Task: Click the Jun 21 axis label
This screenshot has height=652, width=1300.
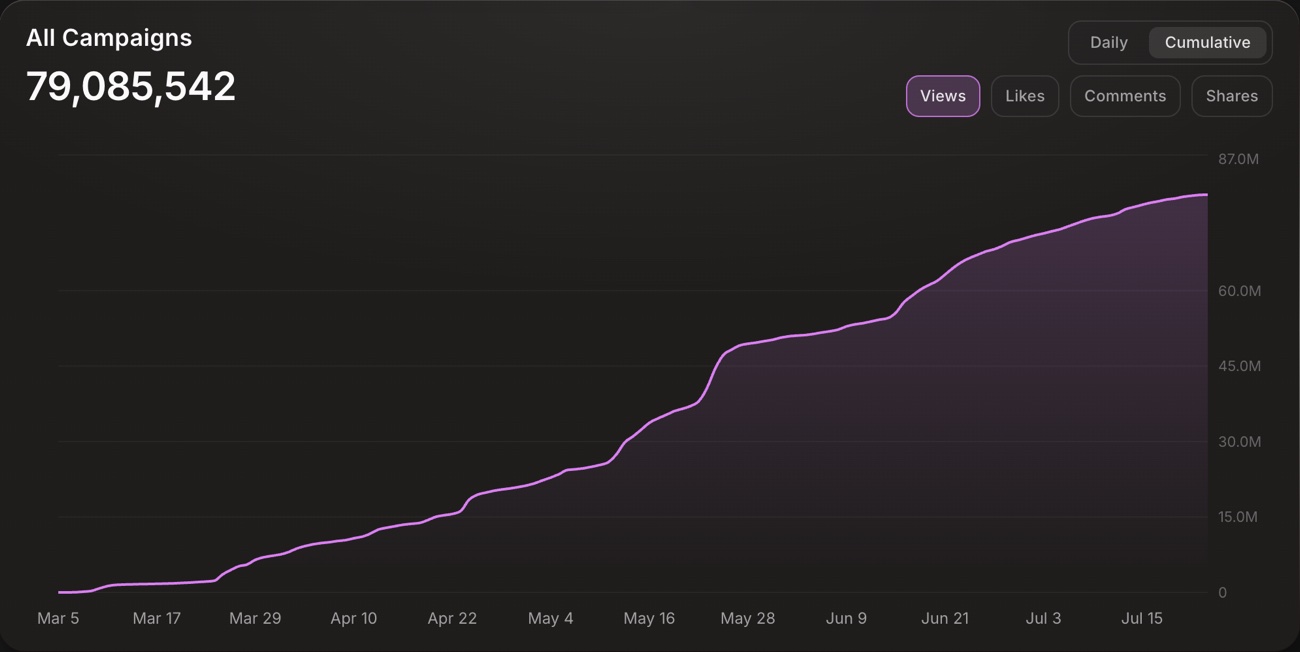Action: point(945,619)
